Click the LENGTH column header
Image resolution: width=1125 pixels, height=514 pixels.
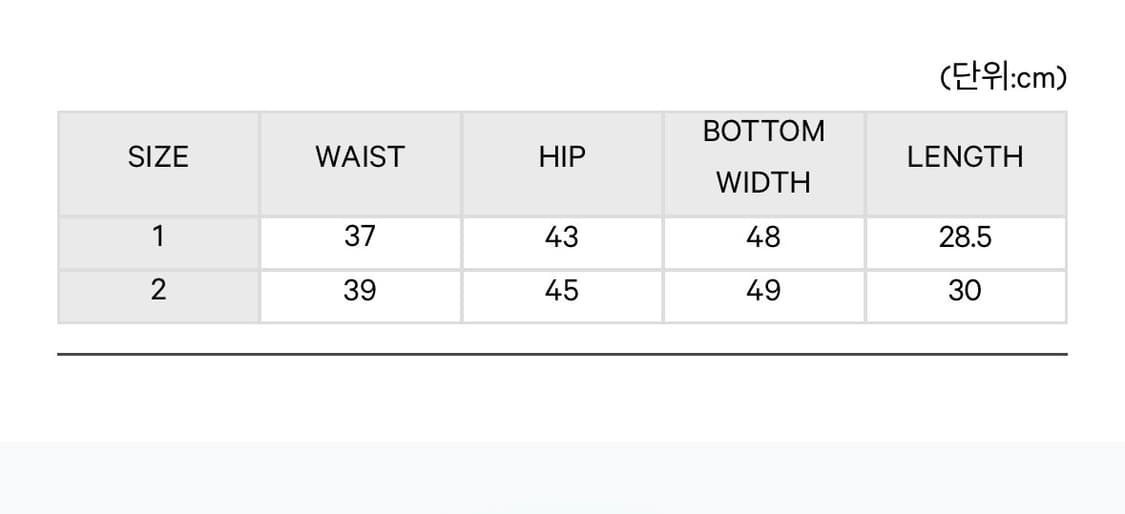[x=965, y=158]
